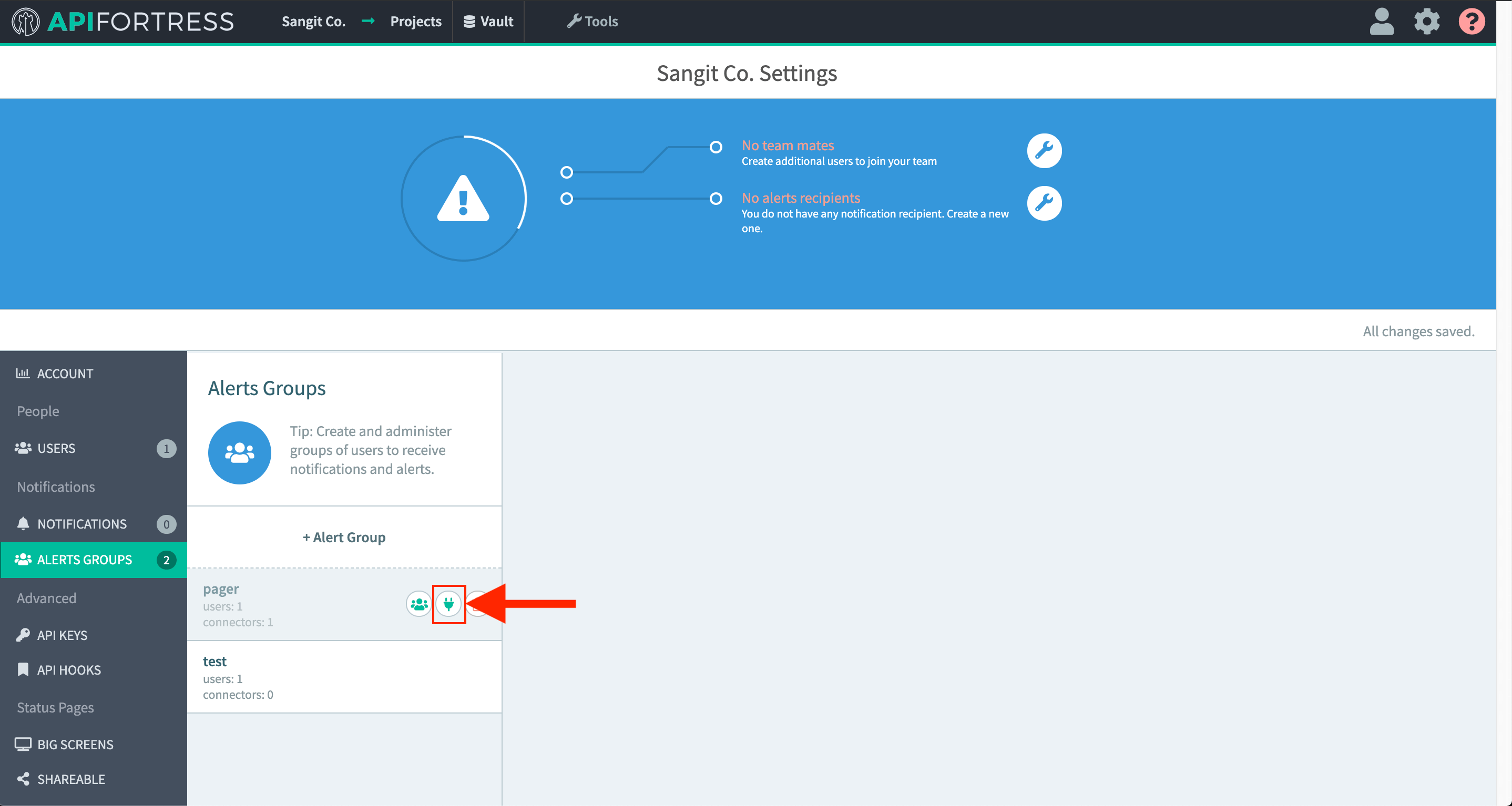
Task: Add a new Alert Group
Action: 344,537
